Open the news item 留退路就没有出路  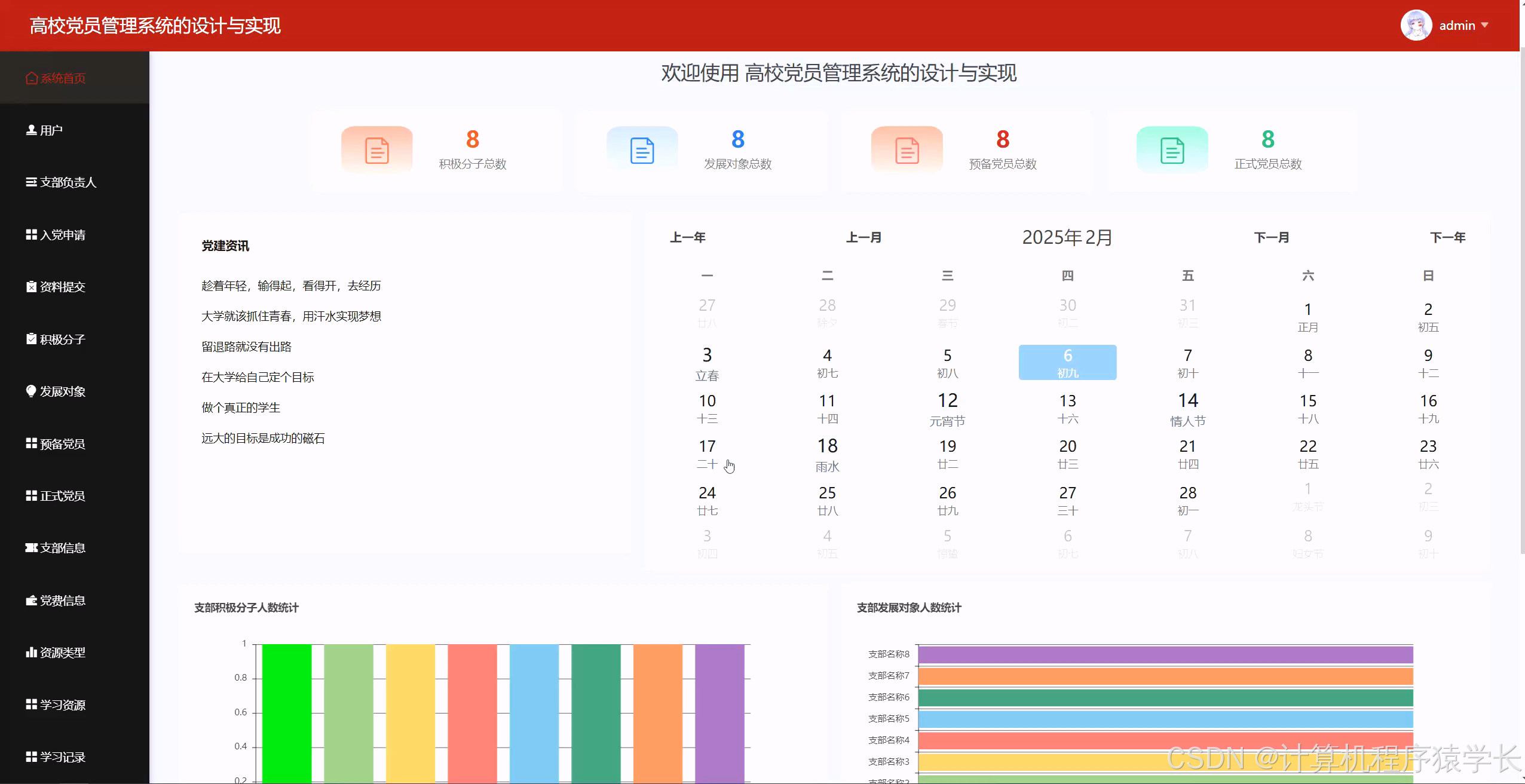point(246,347)
